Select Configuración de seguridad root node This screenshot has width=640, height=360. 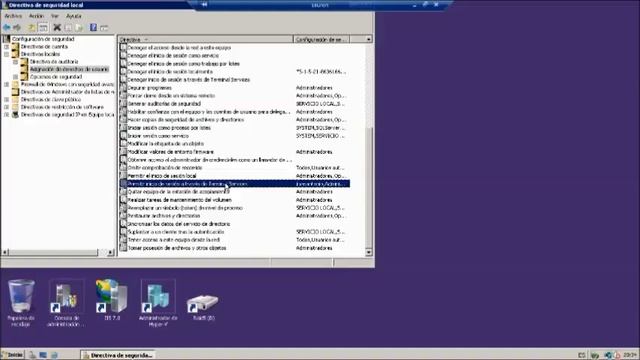click(x=43, y=39)
